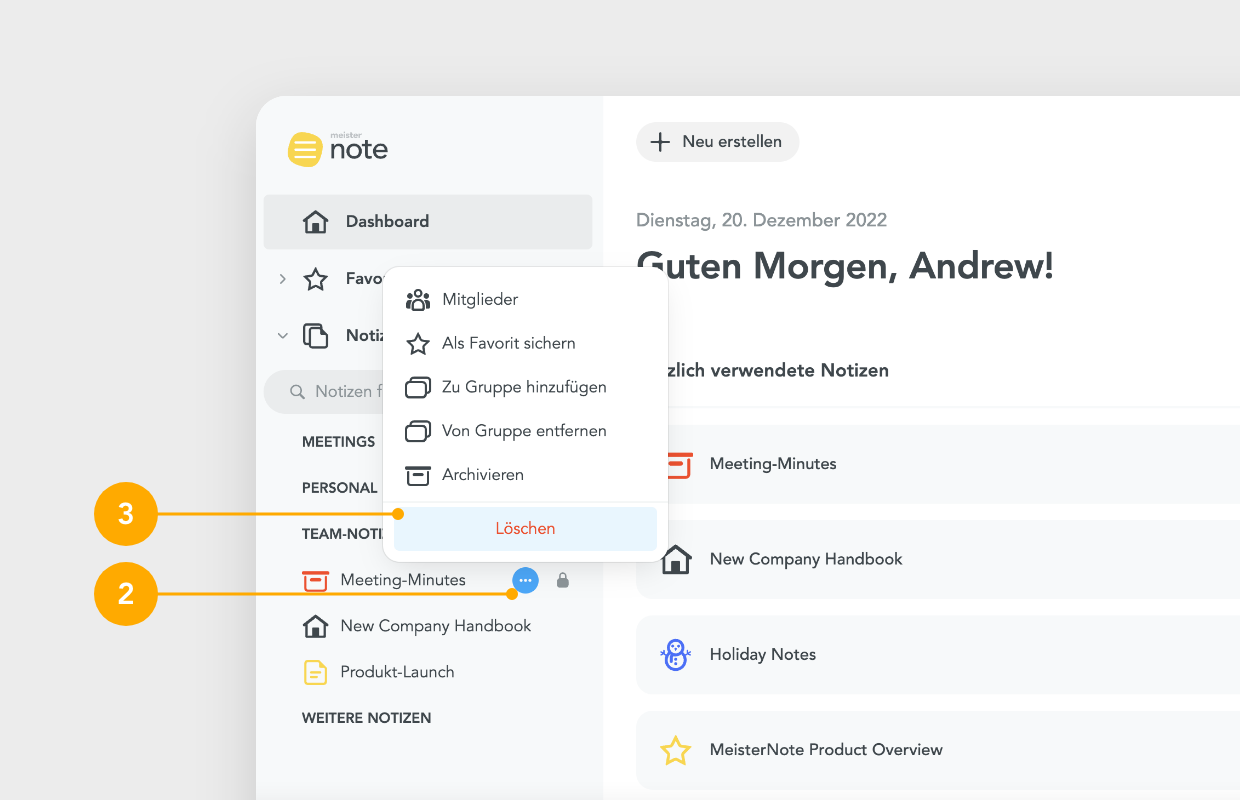
Task: Select Meeting-Minutes in the sidebar tree
Action: point(402,580)
